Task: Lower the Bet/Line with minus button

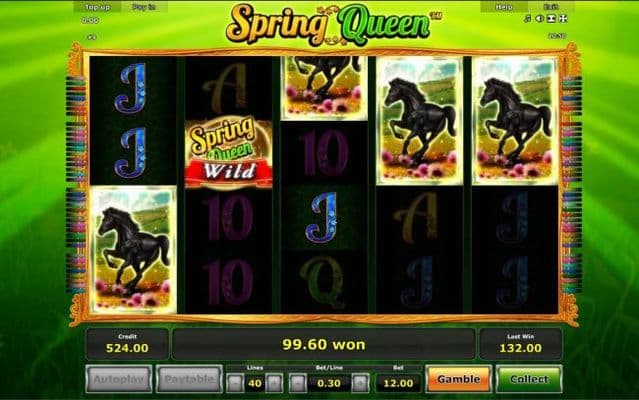Action: click(x=297, y=383)
